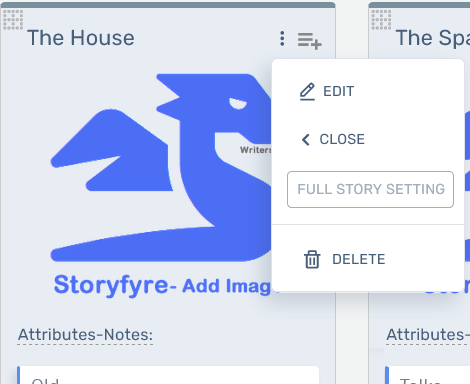
Task: Click the second card's note starting "Talks"
Action: tap(427, 375)
